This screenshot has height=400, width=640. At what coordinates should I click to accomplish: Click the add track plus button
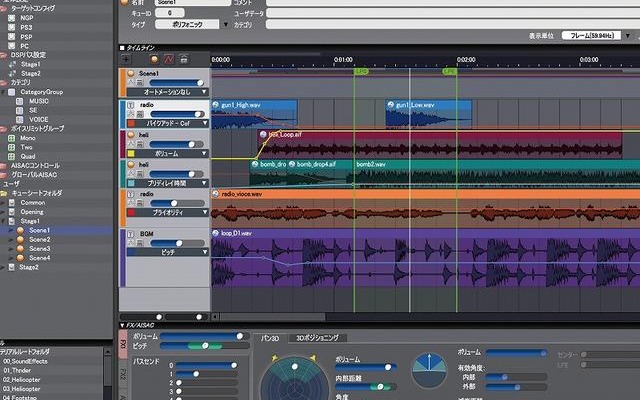(x=126, y=59)
